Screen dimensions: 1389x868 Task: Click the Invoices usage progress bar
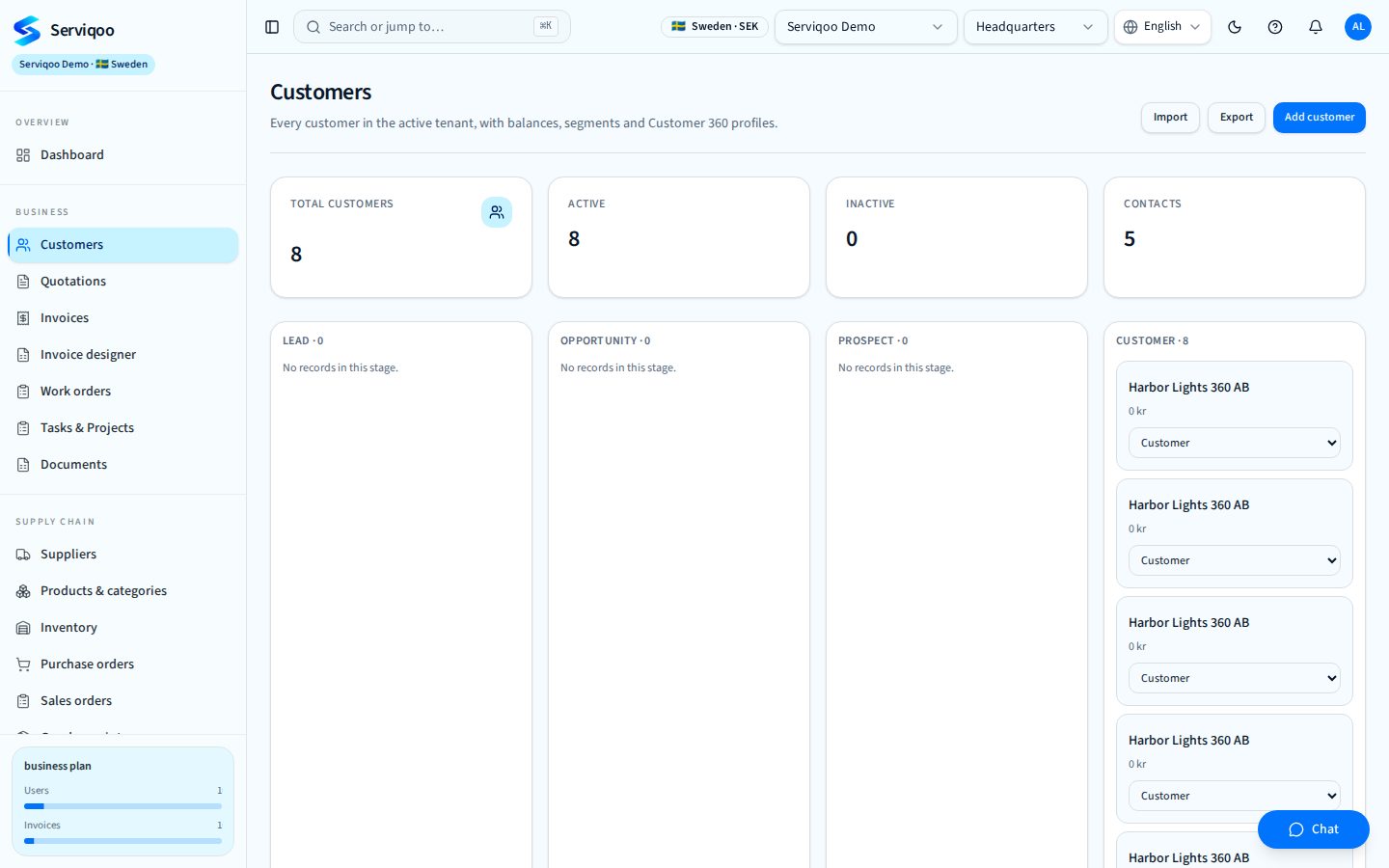coord(123,841)
